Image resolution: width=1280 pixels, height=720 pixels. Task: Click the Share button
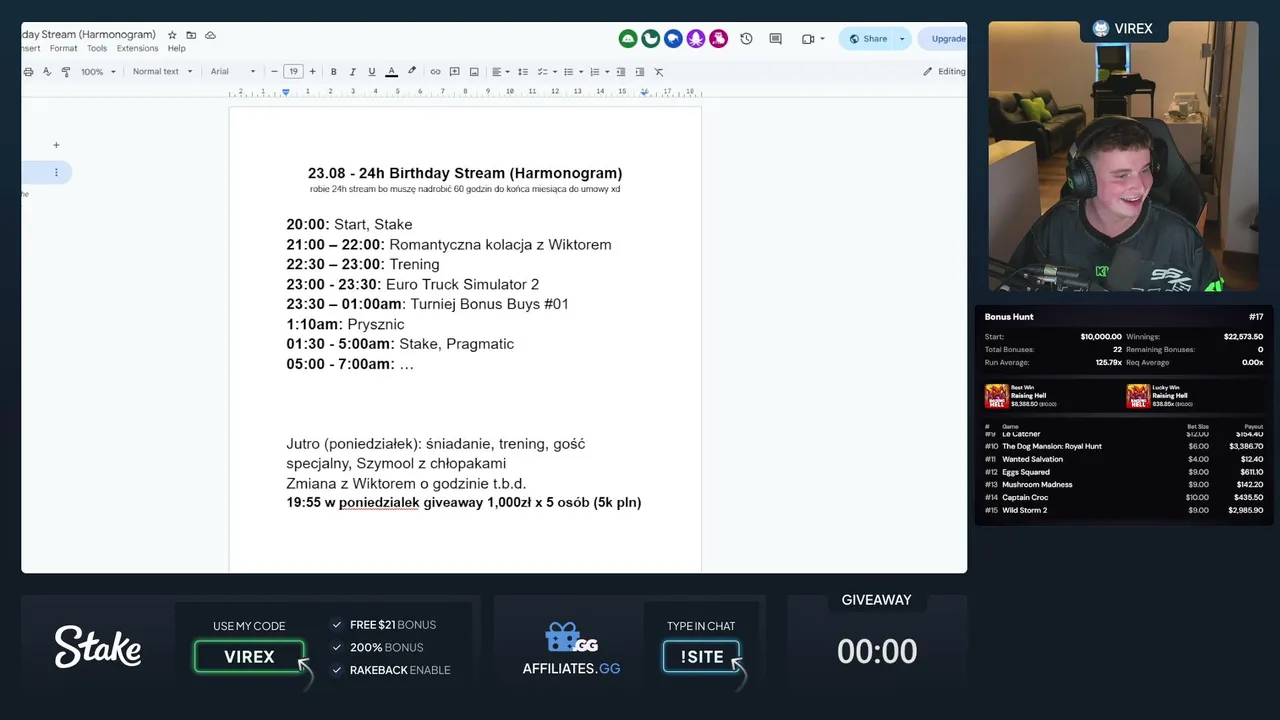pyautogui.click(x=868, y=39)
